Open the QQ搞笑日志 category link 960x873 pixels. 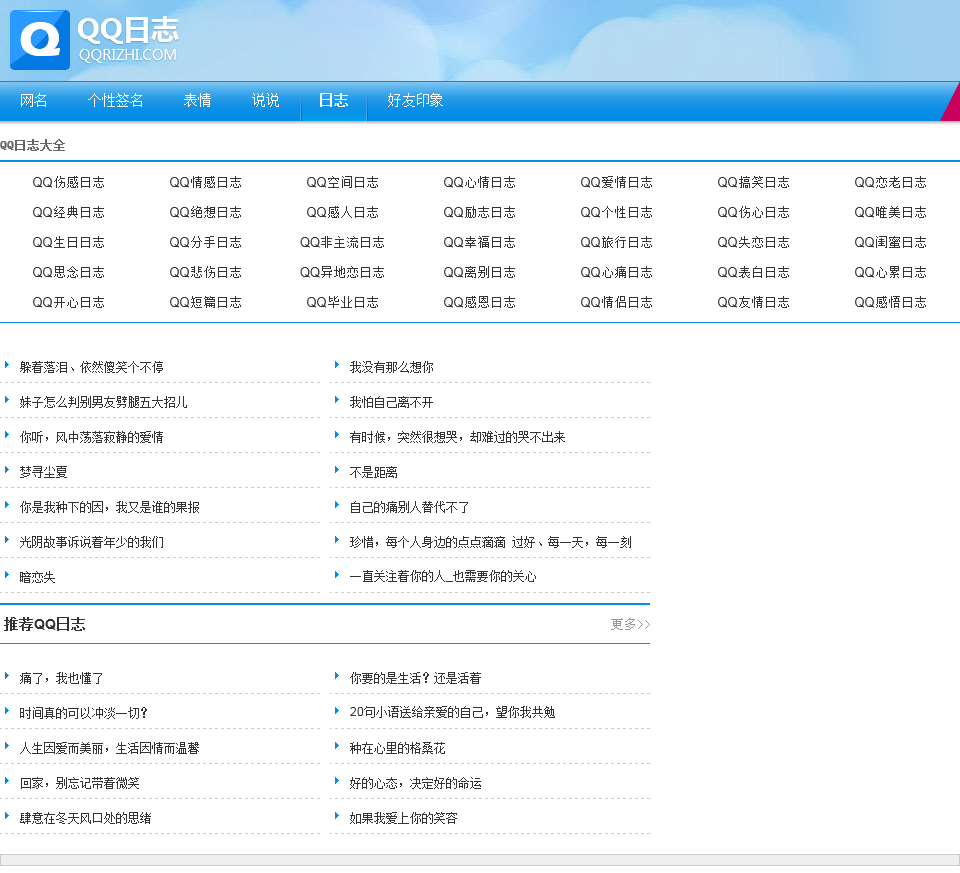click(753, 182)
